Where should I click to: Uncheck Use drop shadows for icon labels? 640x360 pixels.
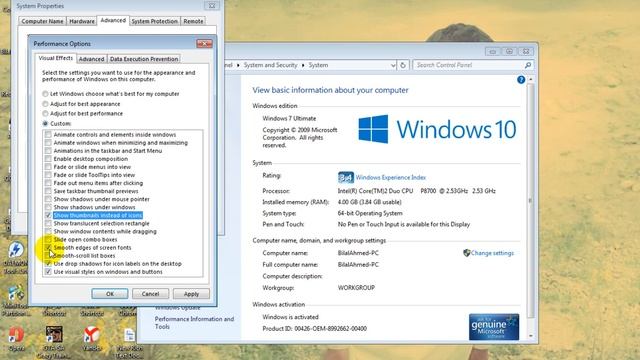48,264
